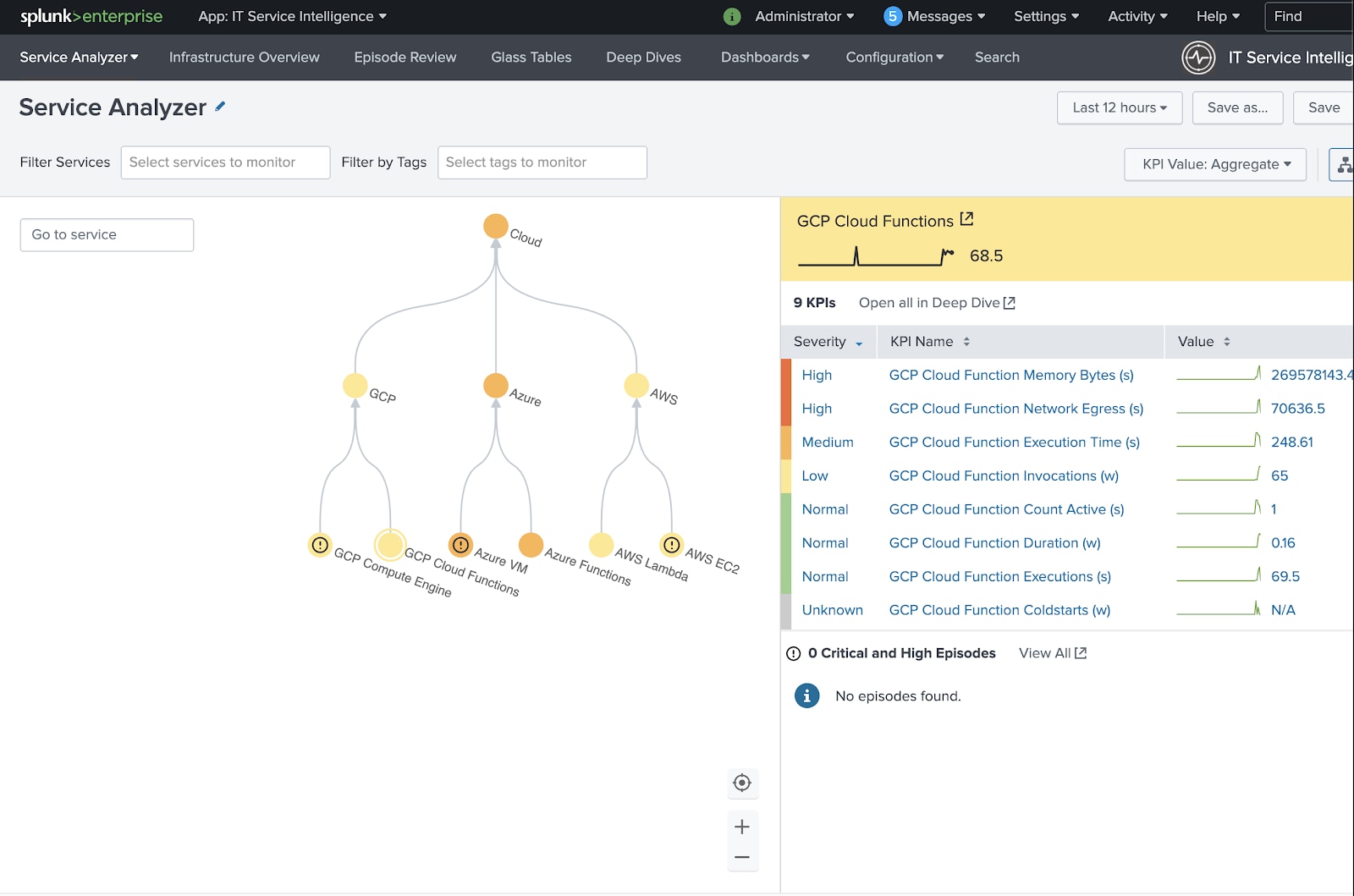Viewport: 1354px width, 896px height.
Task: Edit Service Analyzer title with pencil icon
Action: (x=220, y=107)
